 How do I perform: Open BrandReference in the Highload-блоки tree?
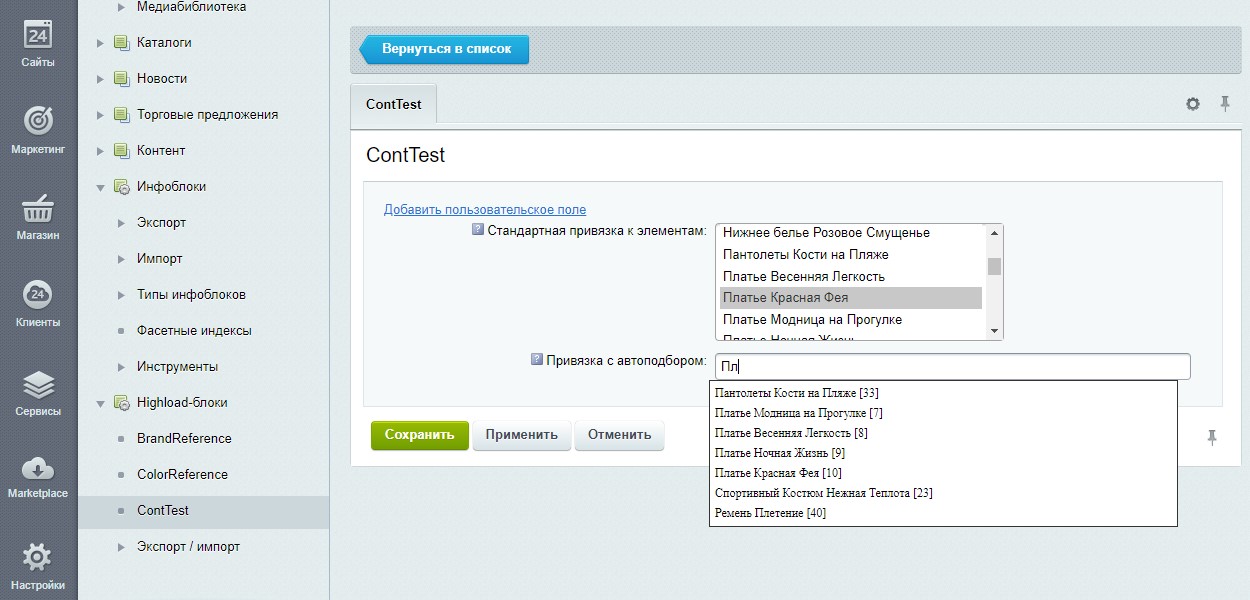[x=184, y=438]
